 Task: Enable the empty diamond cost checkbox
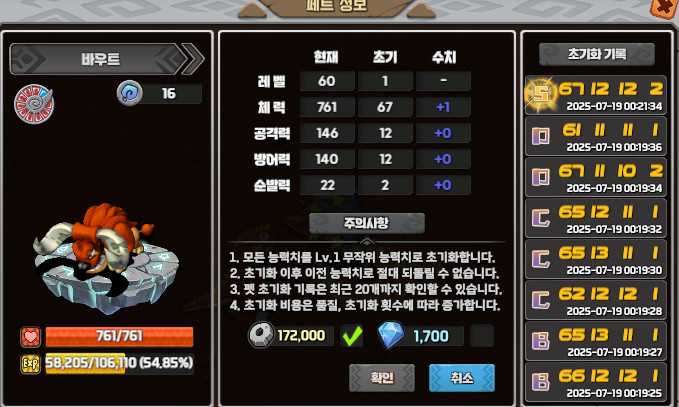tap(482, 336)
